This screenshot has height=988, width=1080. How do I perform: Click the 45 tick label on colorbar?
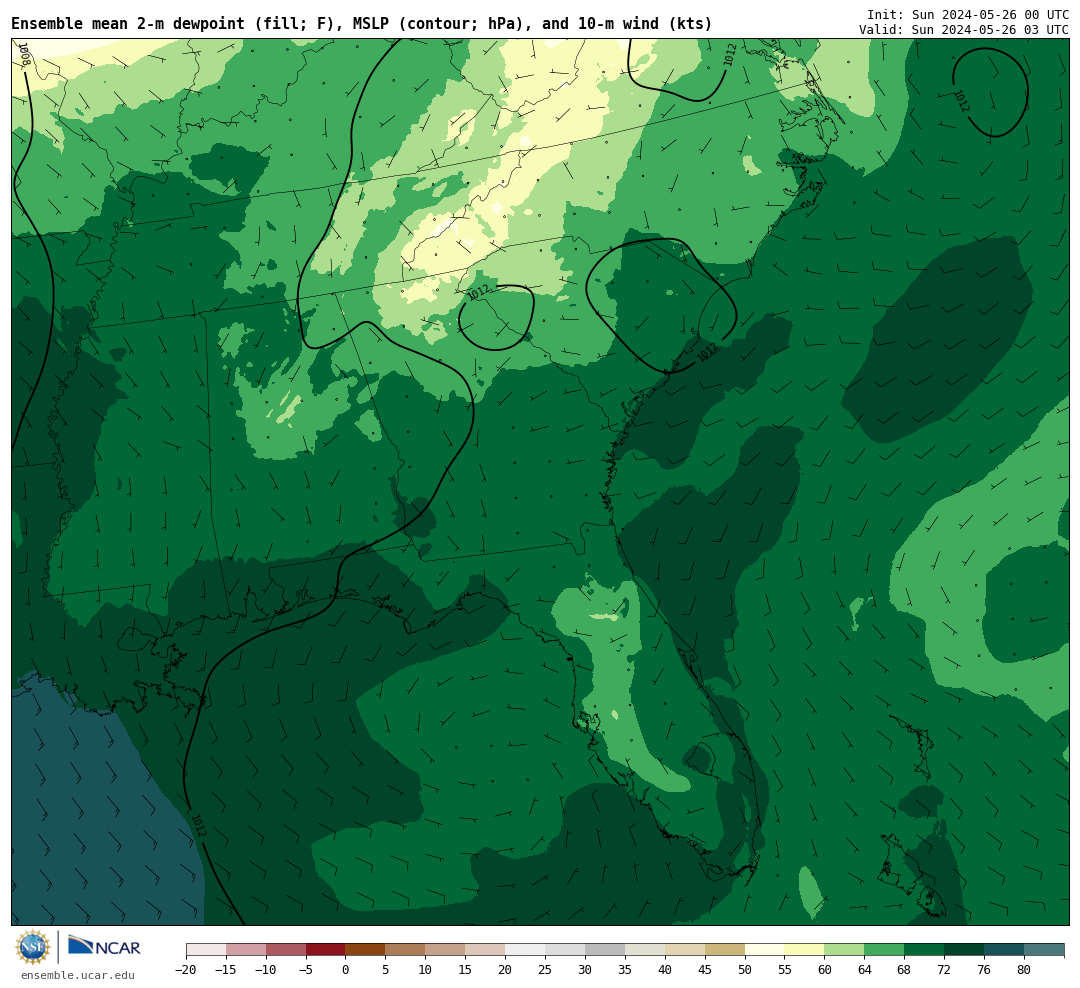tap(705, 970)
